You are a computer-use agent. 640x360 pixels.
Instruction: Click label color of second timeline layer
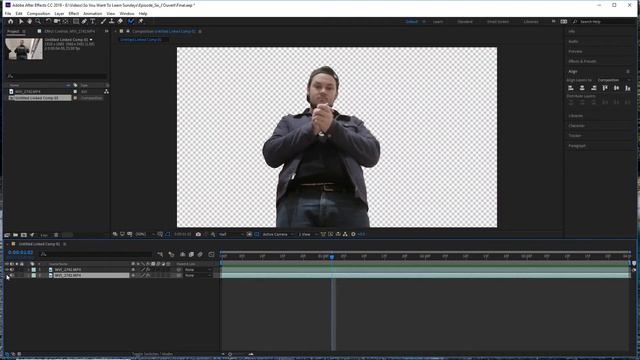tap(33, 276)
